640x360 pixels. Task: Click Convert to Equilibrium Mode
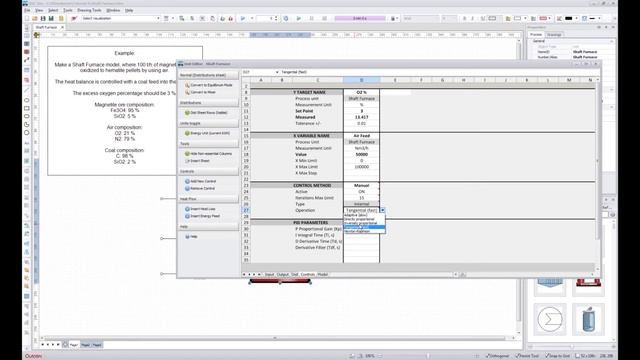[209, 85]
